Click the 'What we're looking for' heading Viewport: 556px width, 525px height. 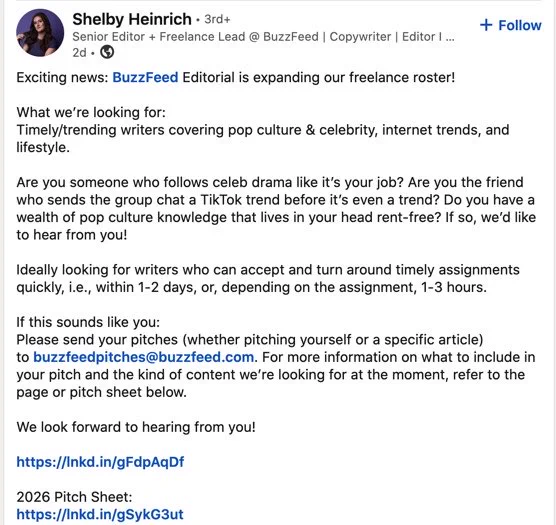[x=91, y=112]
